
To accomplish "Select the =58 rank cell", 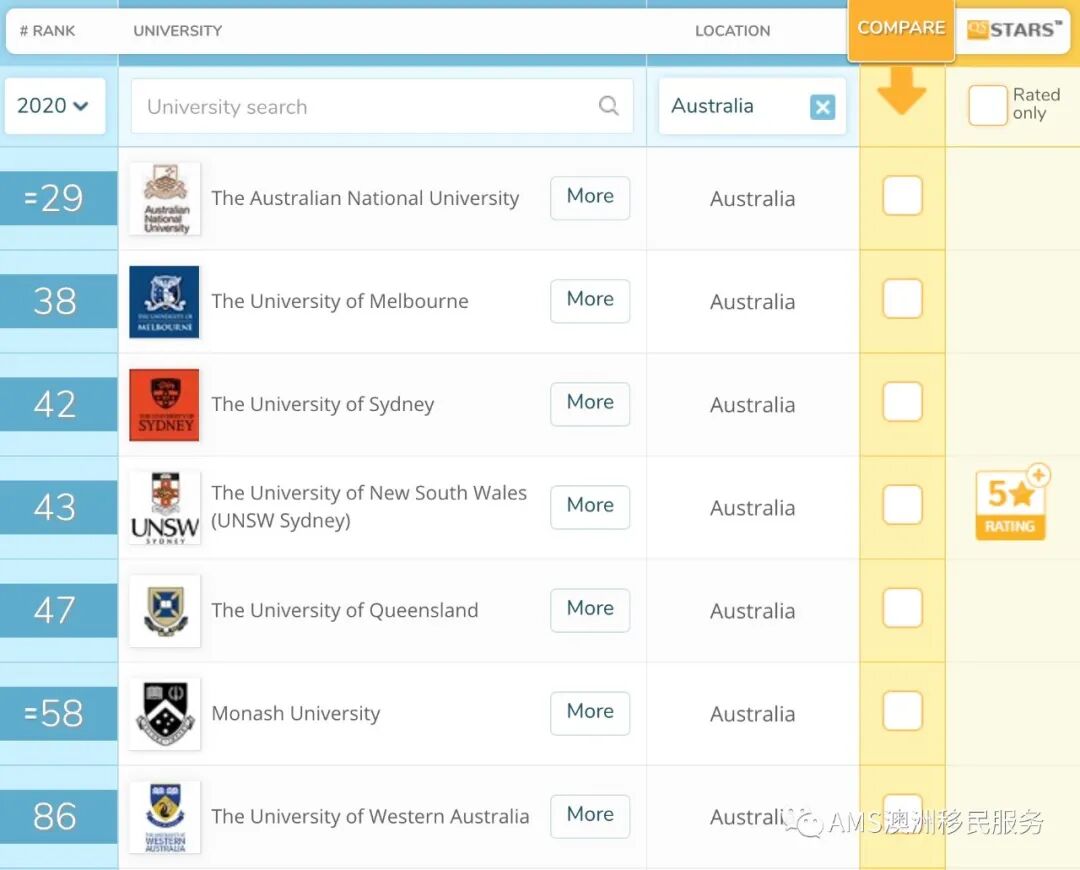I will tap(59, 713).
